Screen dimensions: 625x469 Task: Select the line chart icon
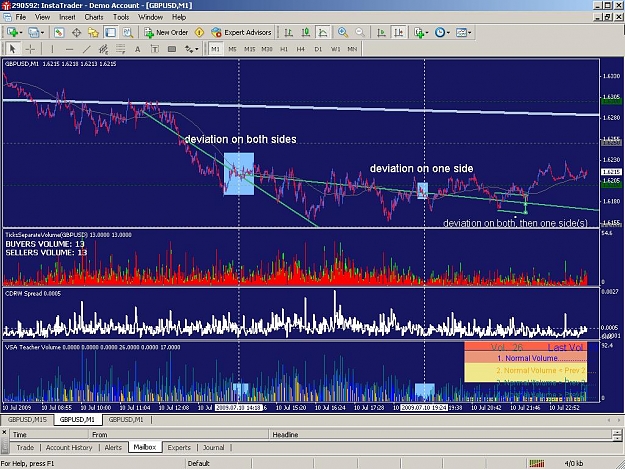point(323,33)
